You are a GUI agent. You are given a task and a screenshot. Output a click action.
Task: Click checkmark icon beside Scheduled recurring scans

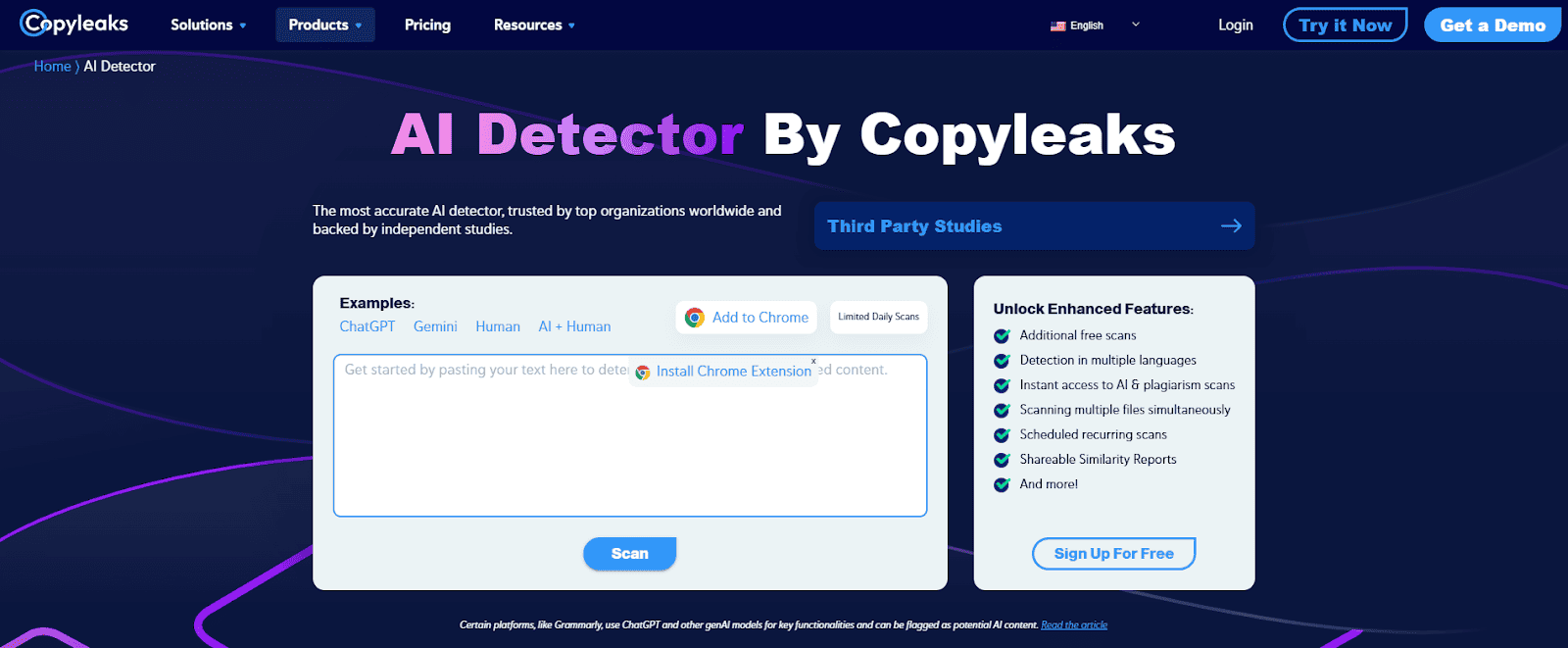(1002, 434)
